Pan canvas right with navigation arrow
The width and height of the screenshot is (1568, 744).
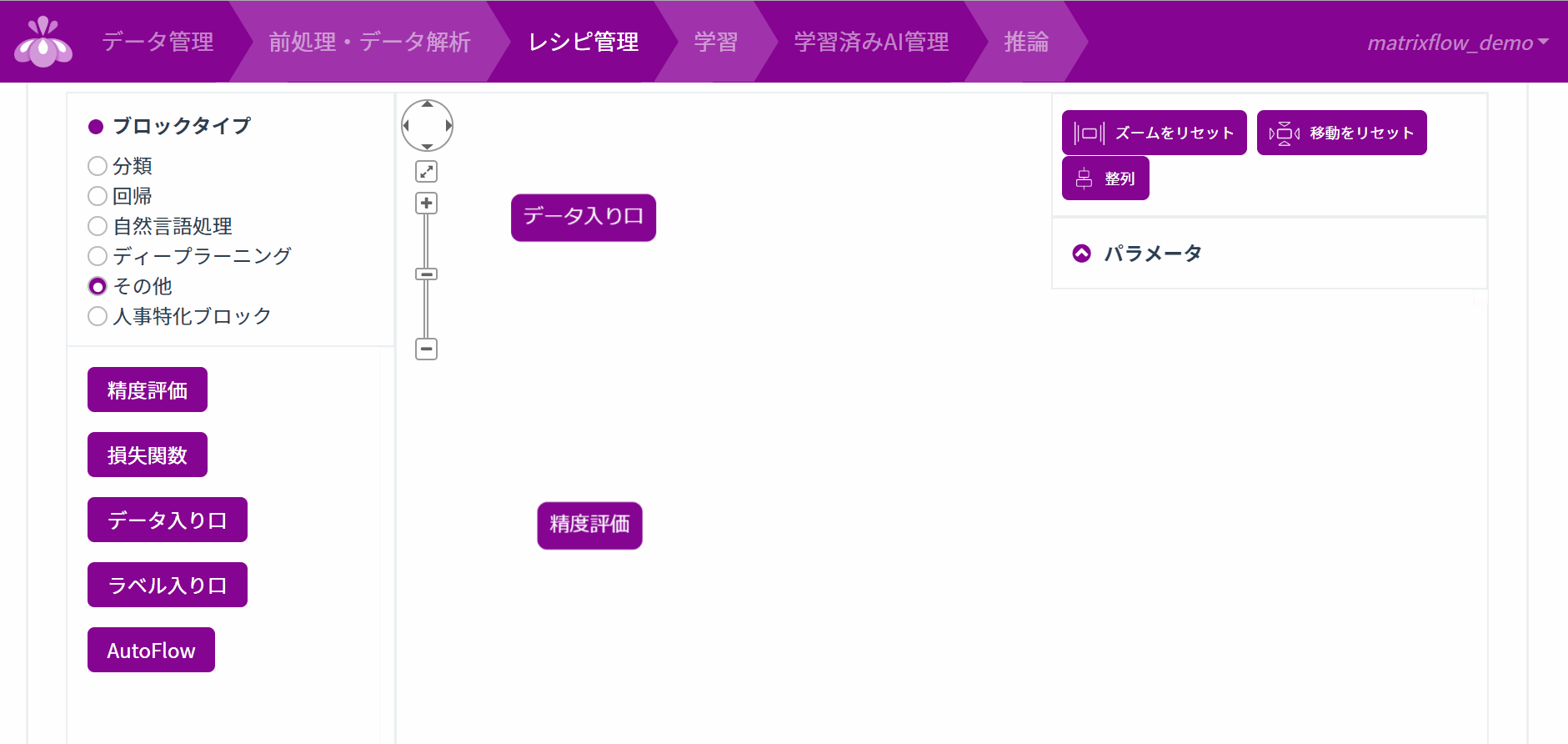coord(448,126)
